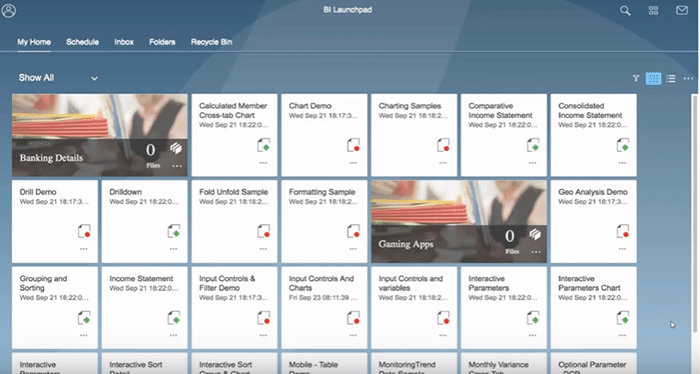Click the vertical scrollbar on the right

click(x=695, y=213)
